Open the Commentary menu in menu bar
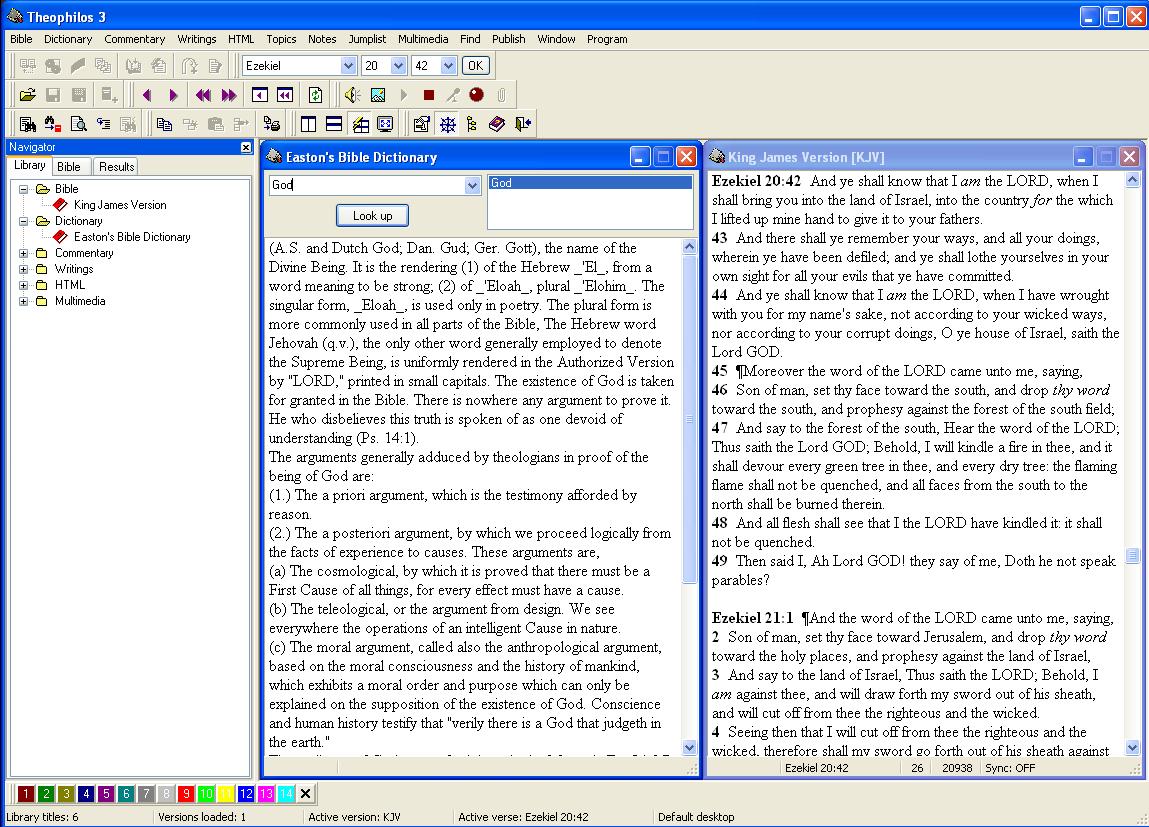The width and height of the screenshot is (1149, 827). (134, 39)
